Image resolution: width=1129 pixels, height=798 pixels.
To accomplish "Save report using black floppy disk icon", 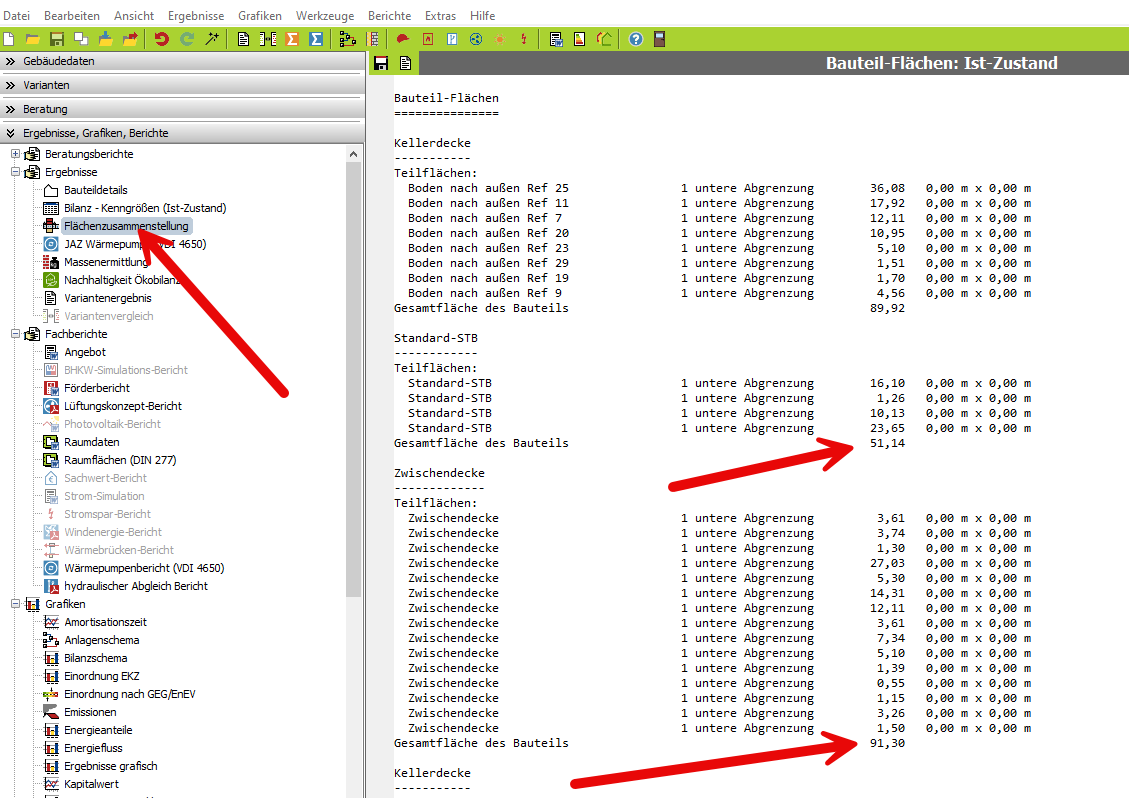I will coord(381,64).
